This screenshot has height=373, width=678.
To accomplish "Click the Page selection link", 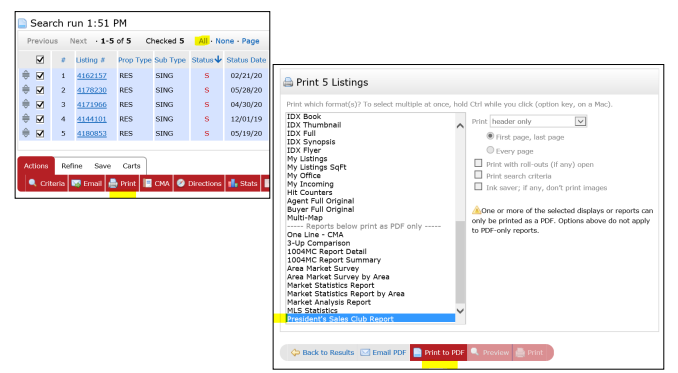I will coord(250,41).
